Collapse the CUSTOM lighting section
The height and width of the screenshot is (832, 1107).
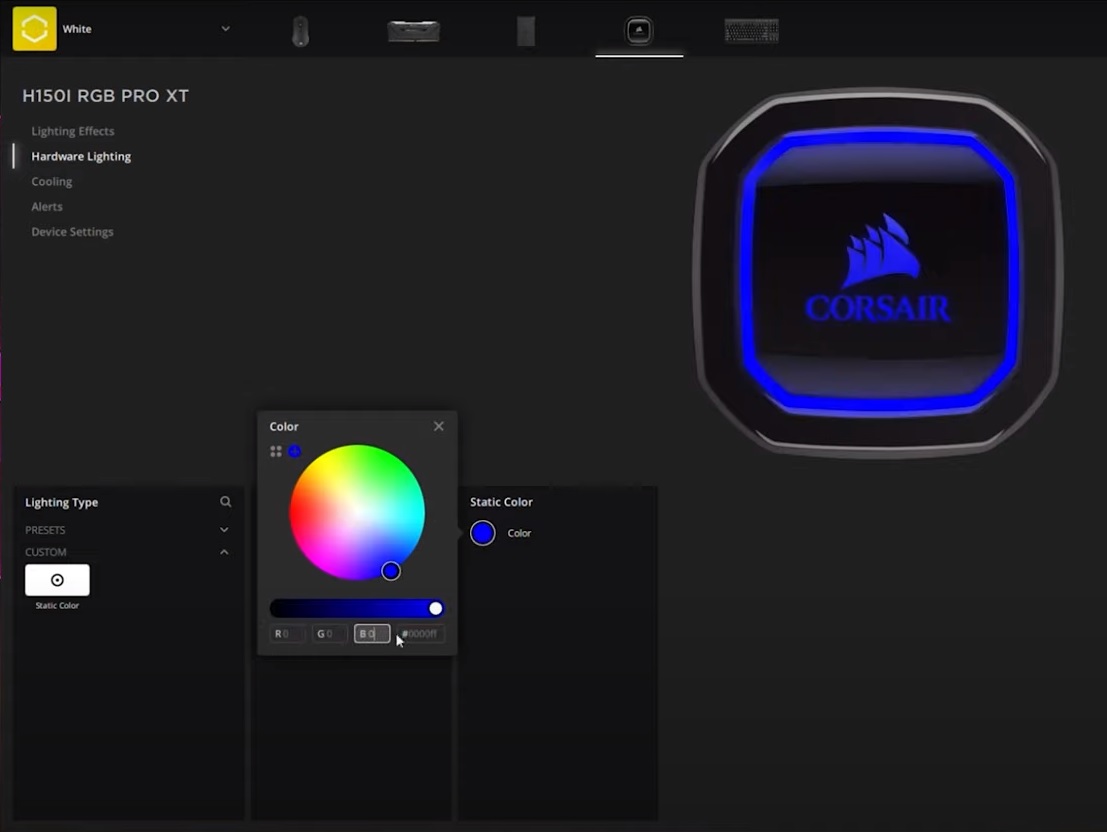(224, 551)
